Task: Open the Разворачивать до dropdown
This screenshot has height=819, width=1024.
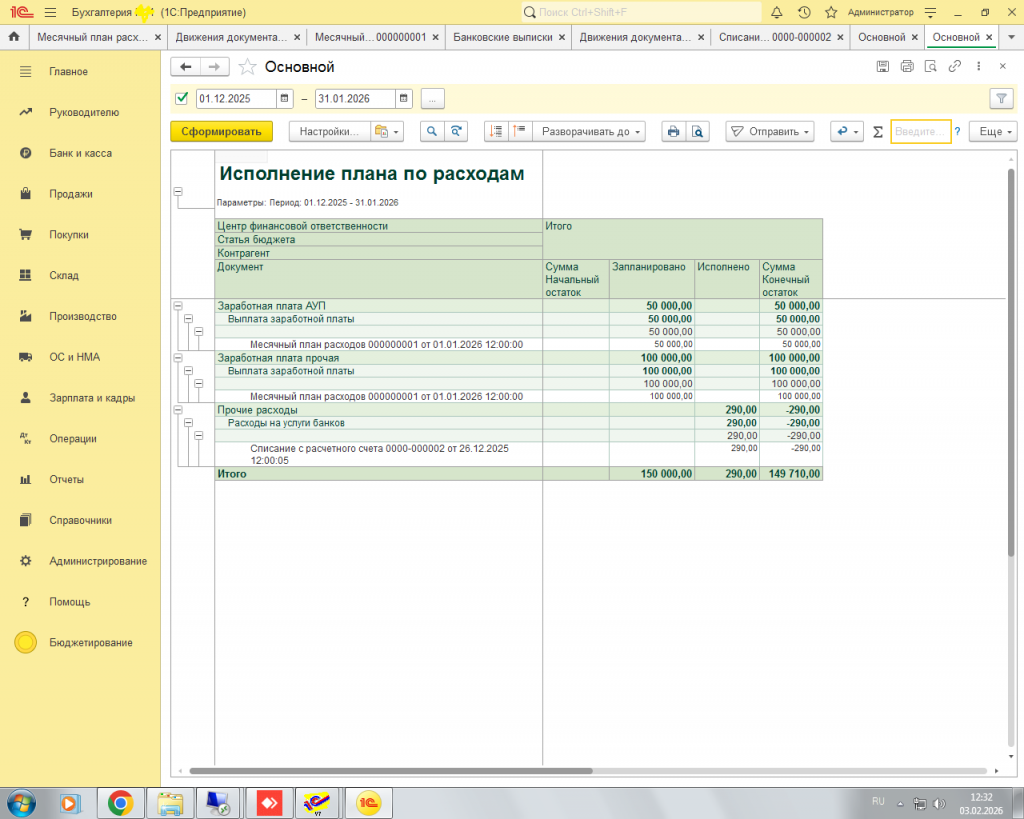Action: click(x=588, y=131)
